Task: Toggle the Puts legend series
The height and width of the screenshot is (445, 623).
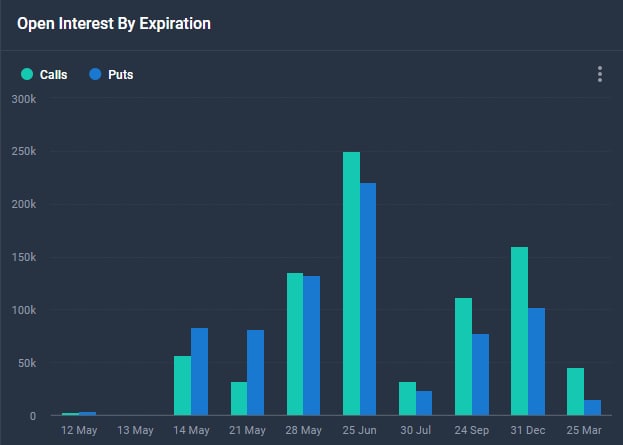Action: pyautogui.click(x=120, y=75)
